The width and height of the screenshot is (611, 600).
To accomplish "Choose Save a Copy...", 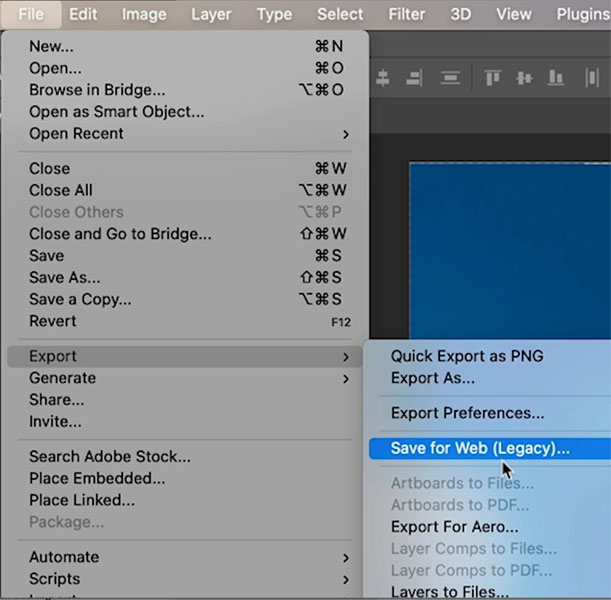I will pyautogui.click(x=185, y=300).
